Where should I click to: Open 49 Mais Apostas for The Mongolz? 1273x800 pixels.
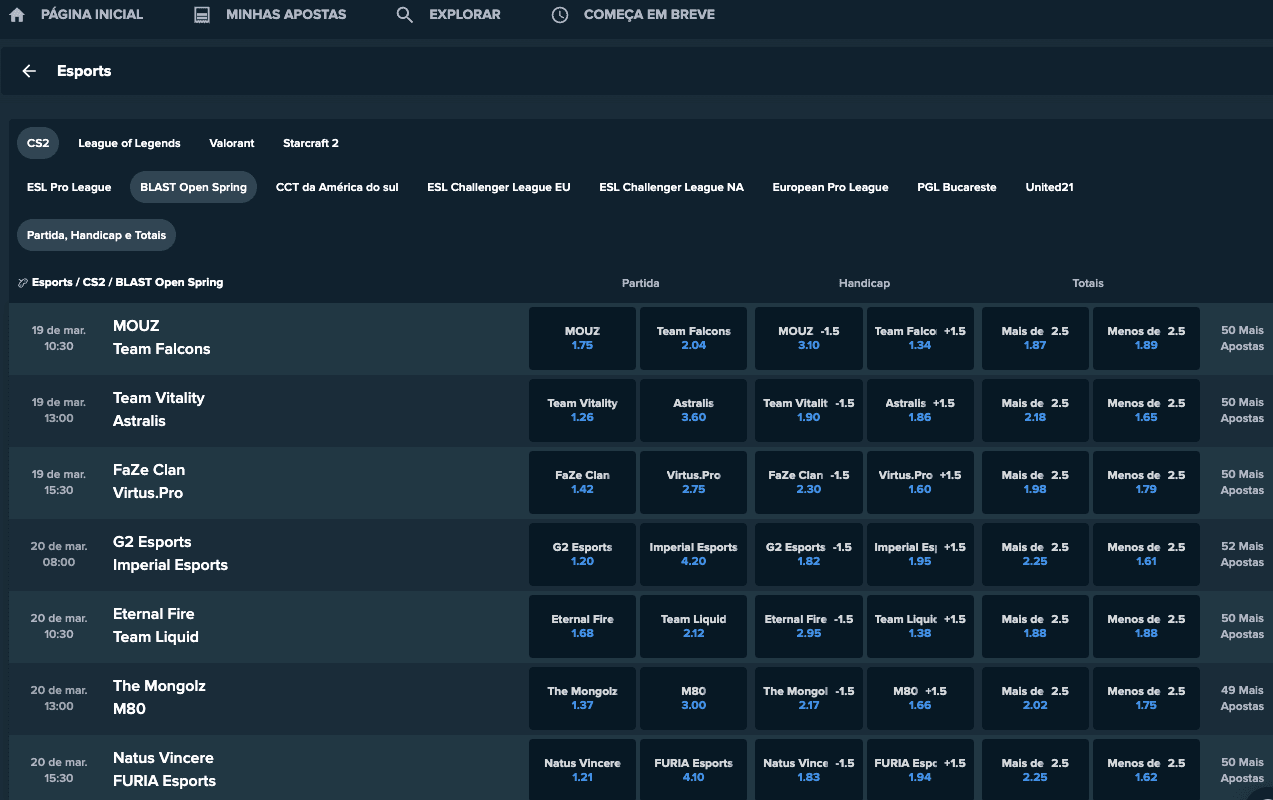click(x=1242, y=698)
